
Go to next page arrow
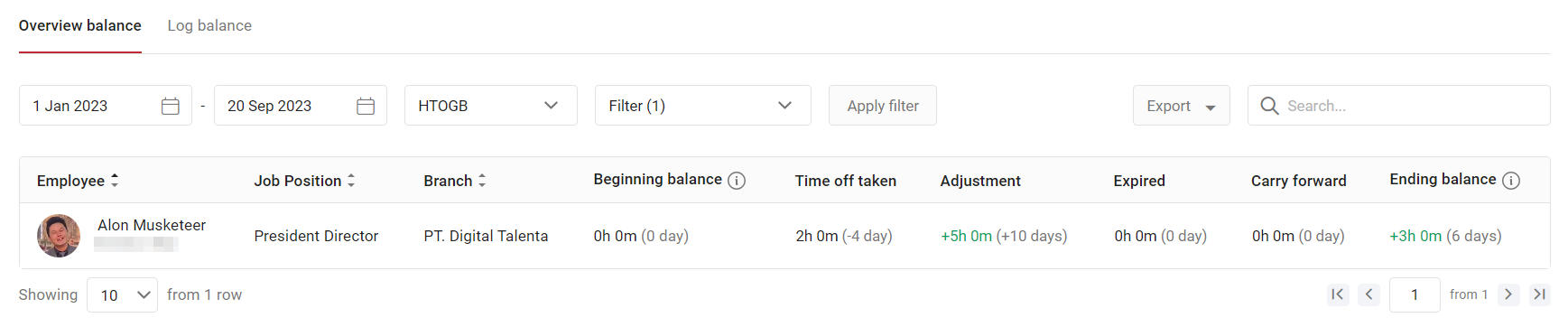(x=1508, y=294)
